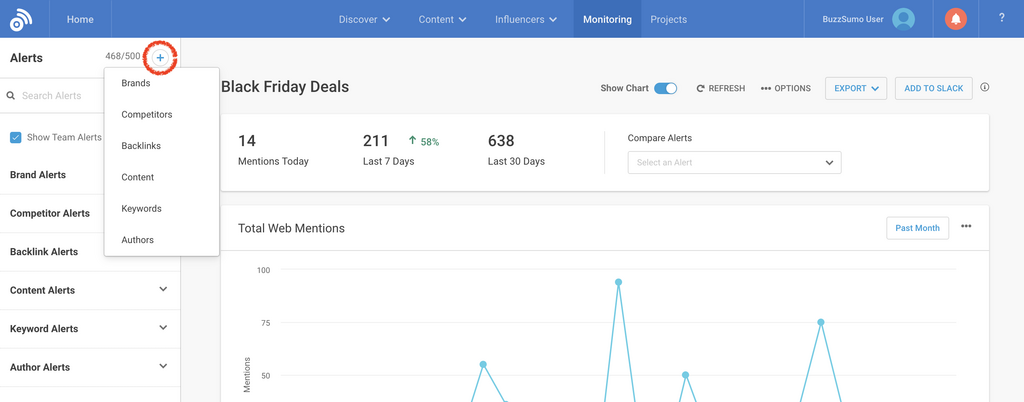
Task: Click the BuzzSumo logo icon
Action: [x=21, y=19]
